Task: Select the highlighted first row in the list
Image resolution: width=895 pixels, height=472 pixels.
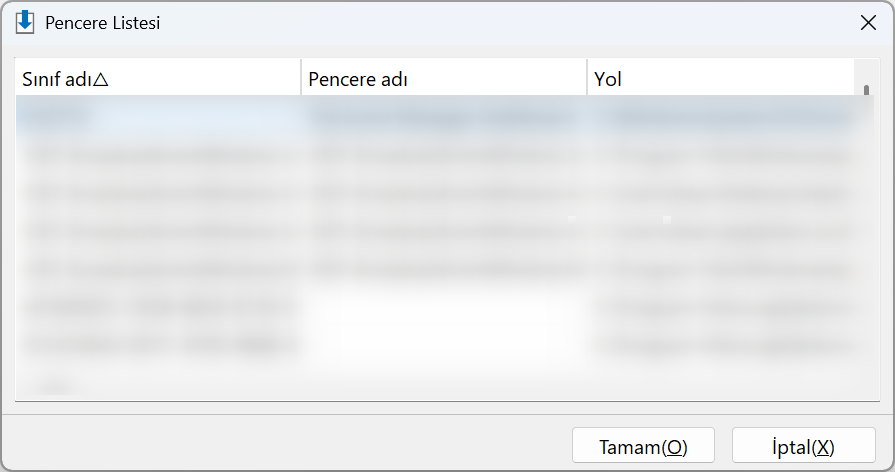Action: click(x=435, y=116)
